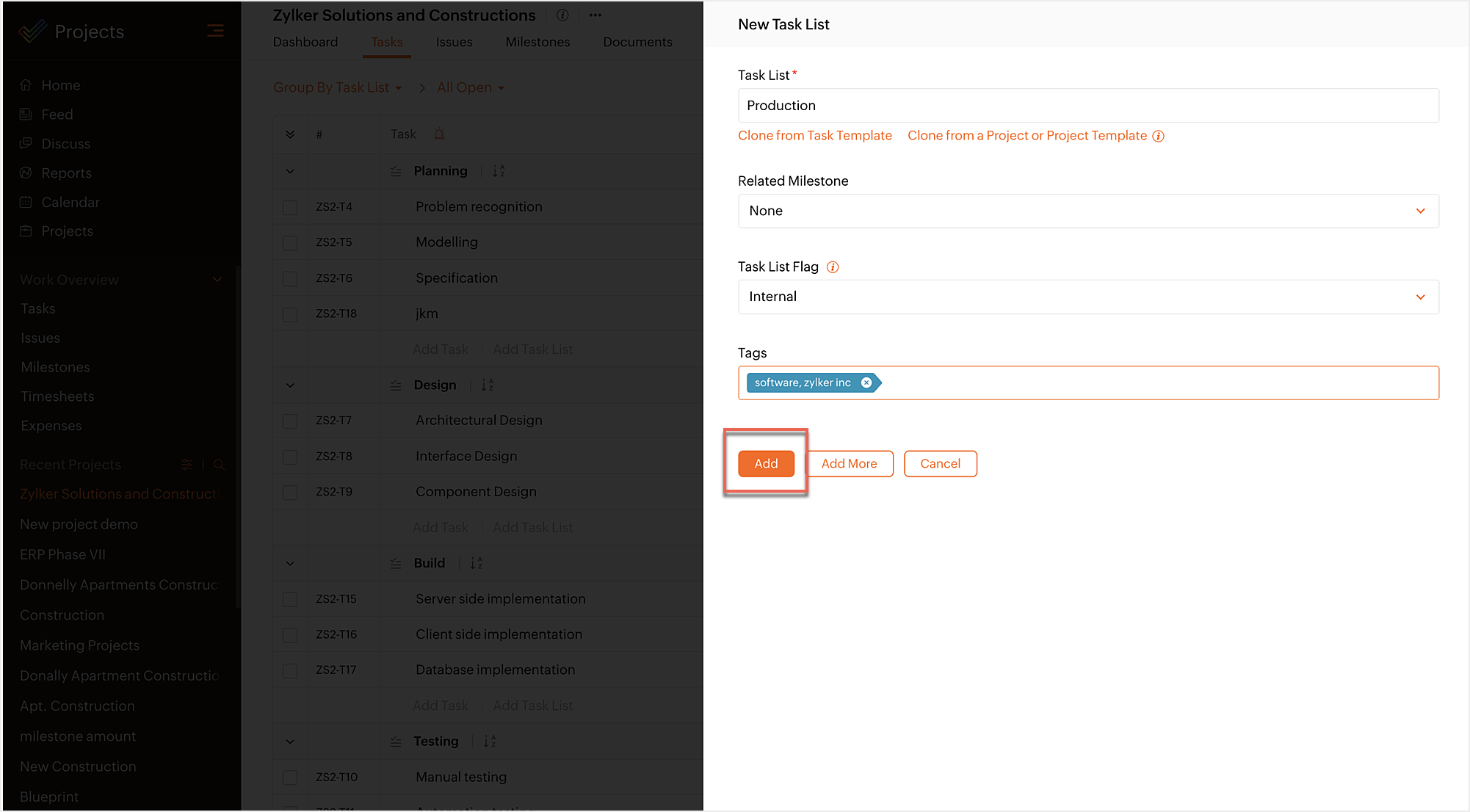Image resolution: width=1470 pixels, height=812 pixels.
Task: Select checkbox for Architectural Design task
Action: click(x=290, y=421)
